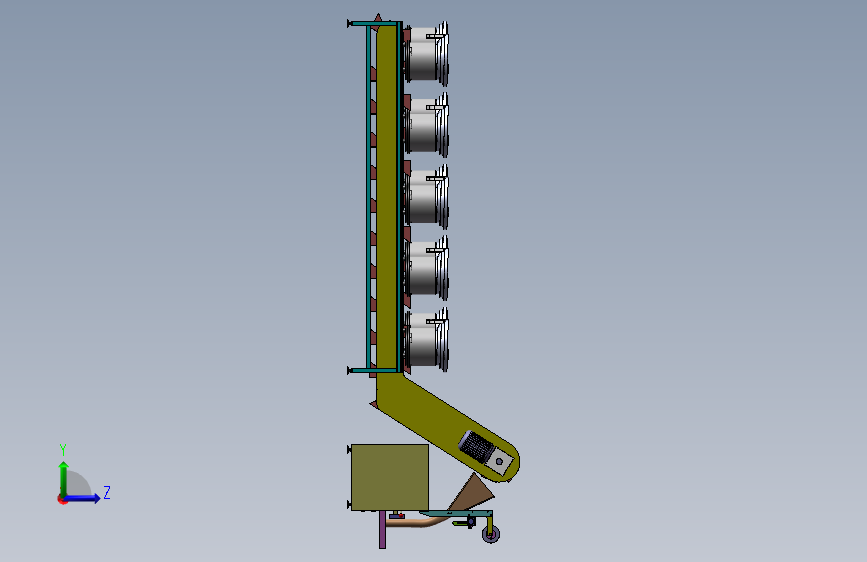Select the tall olive vertical column
Viewport: 867px width, 562px height.
tap(387, 199)
